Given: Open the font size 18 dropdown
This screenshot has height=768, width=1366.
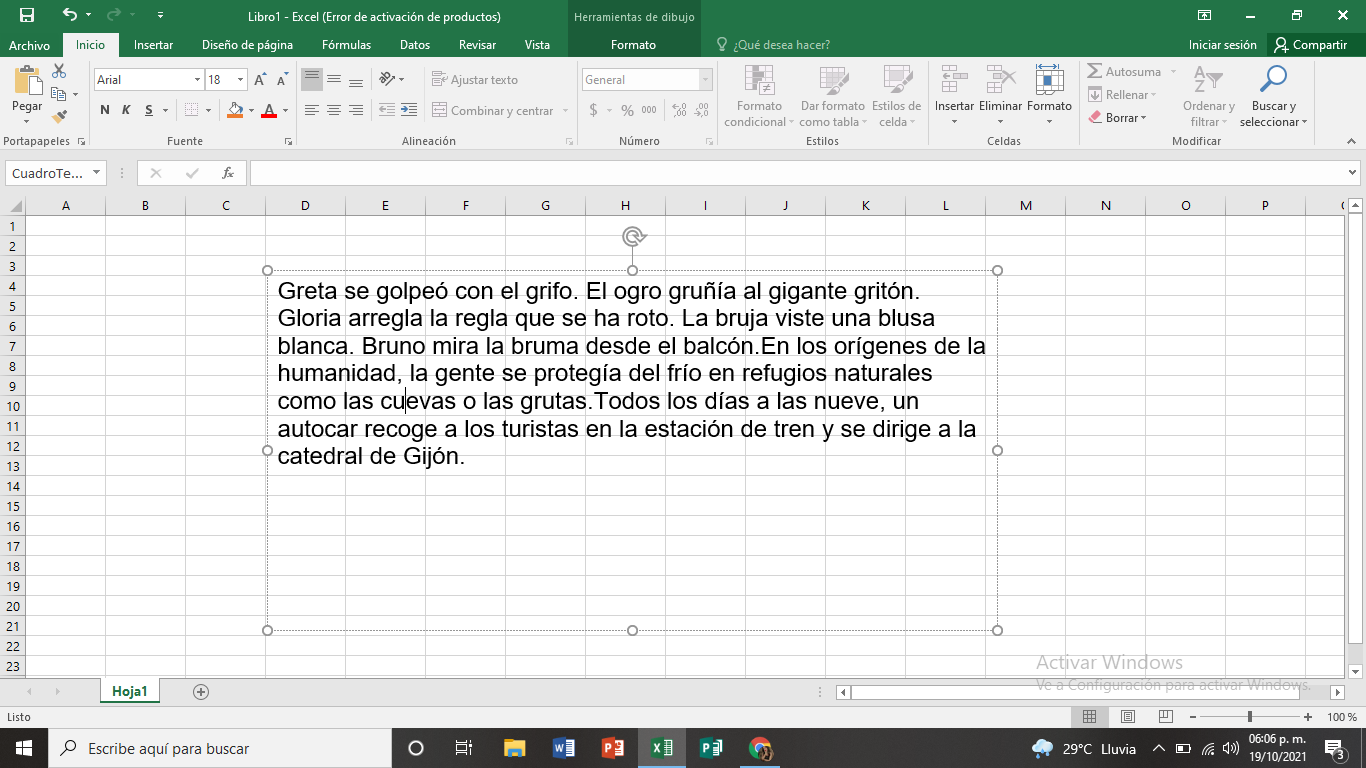Looking at the screenshot, I should (240, 80).
